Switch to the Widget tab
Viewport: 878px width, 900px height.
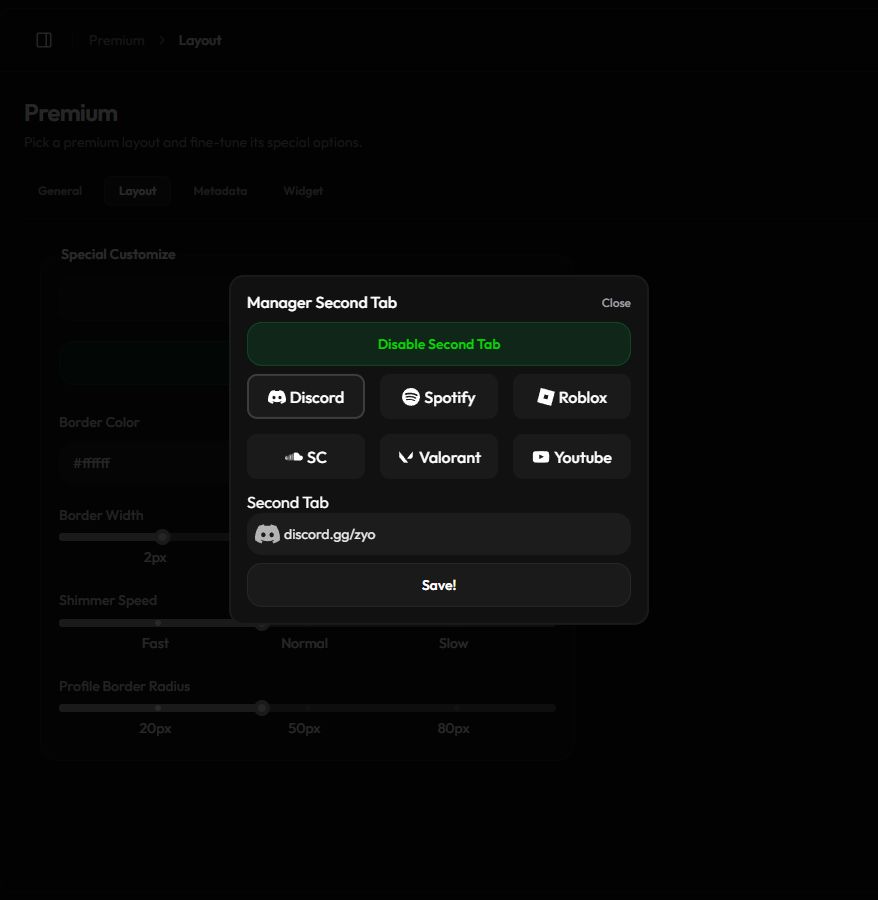[303, 191]
